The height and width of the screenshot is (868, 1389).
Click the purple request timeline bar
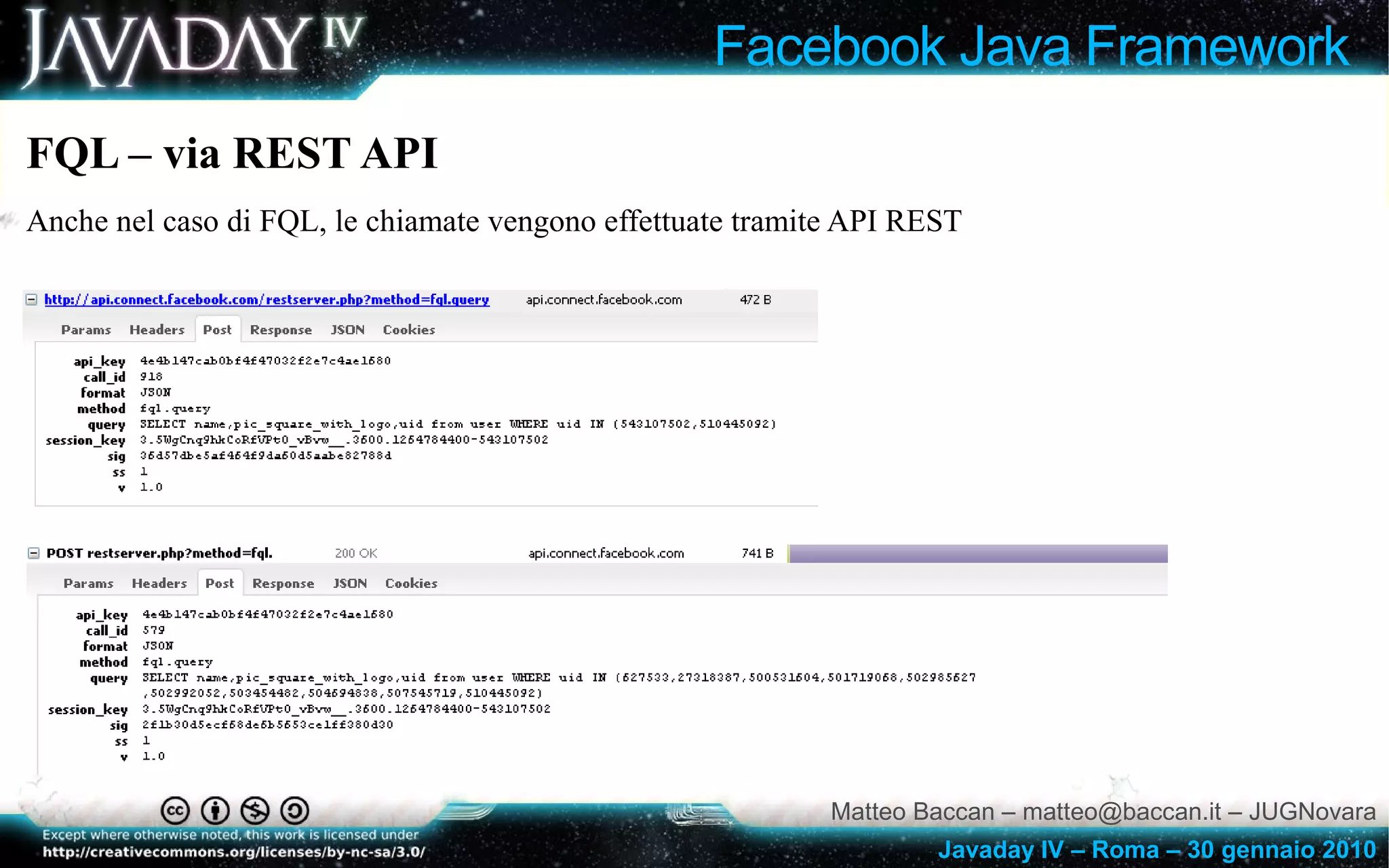point(978,553)
